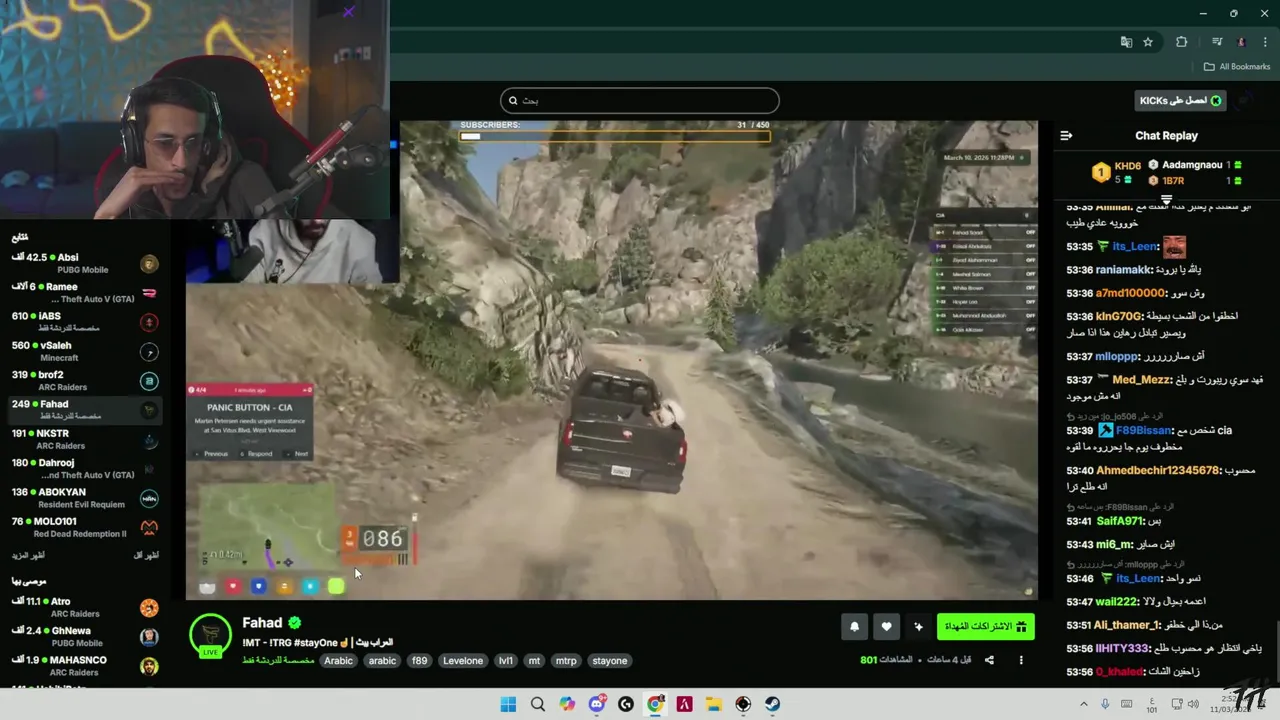
Task: Show hidden system tray icons chevron
Action: coord(1082,704)
